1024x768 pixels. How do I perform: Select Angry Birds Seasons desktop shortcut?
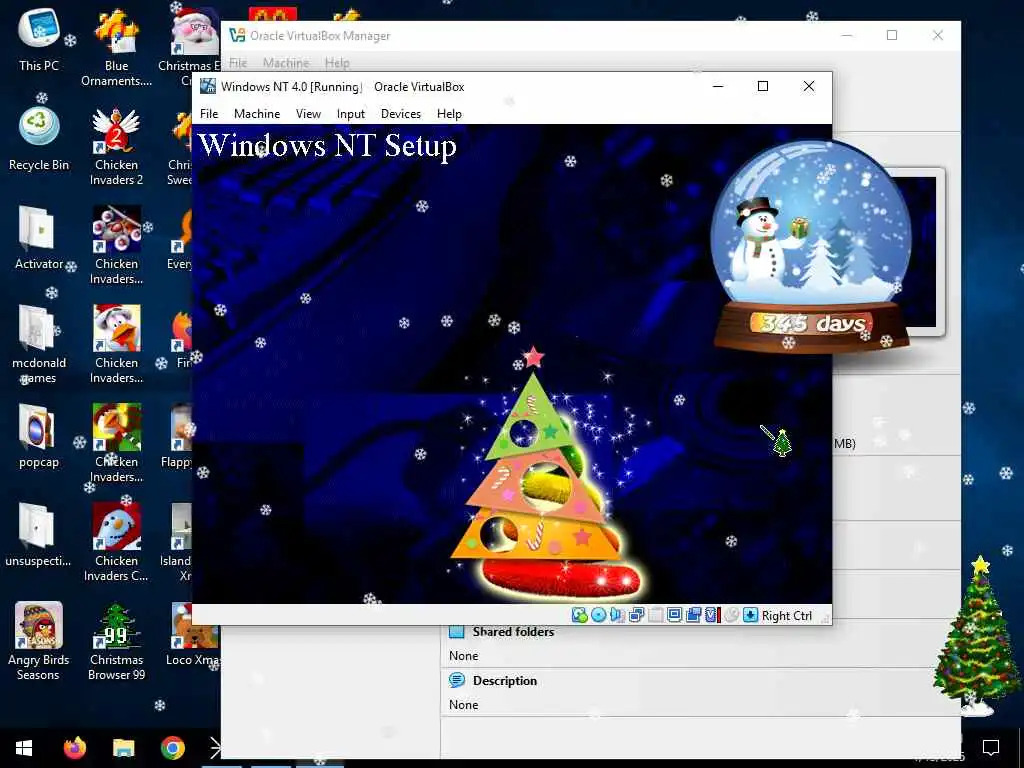39,641
